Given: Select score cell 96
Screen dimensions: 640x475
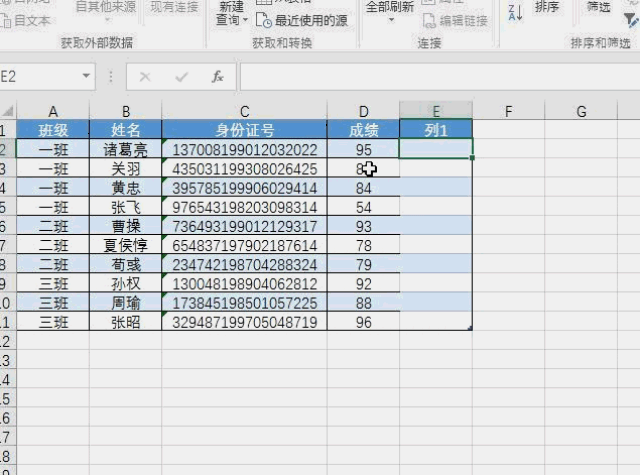Looking at the screenshot, I should coord(363,322).
